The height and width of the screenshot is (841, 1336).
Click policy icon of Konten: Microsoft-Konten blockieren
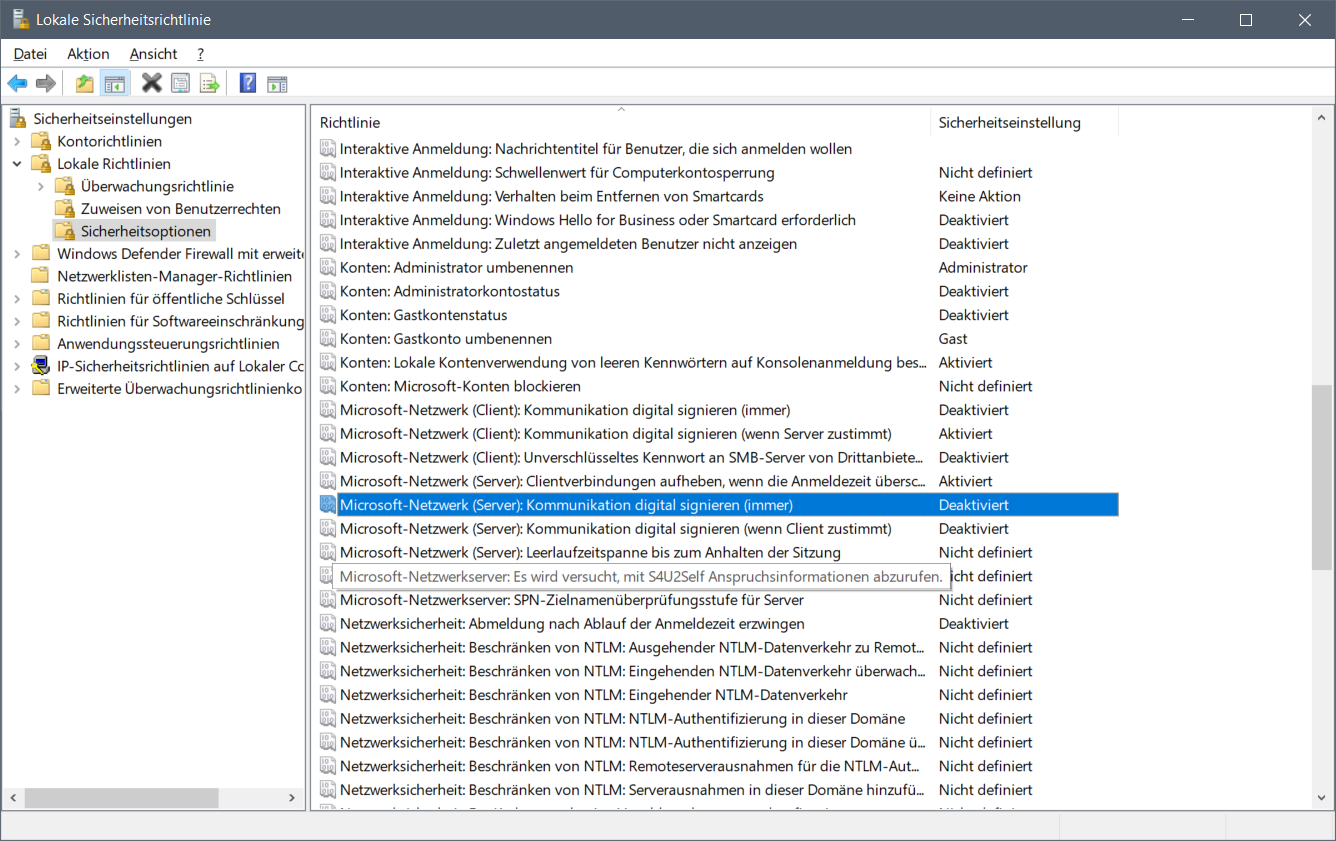(328, 386)
